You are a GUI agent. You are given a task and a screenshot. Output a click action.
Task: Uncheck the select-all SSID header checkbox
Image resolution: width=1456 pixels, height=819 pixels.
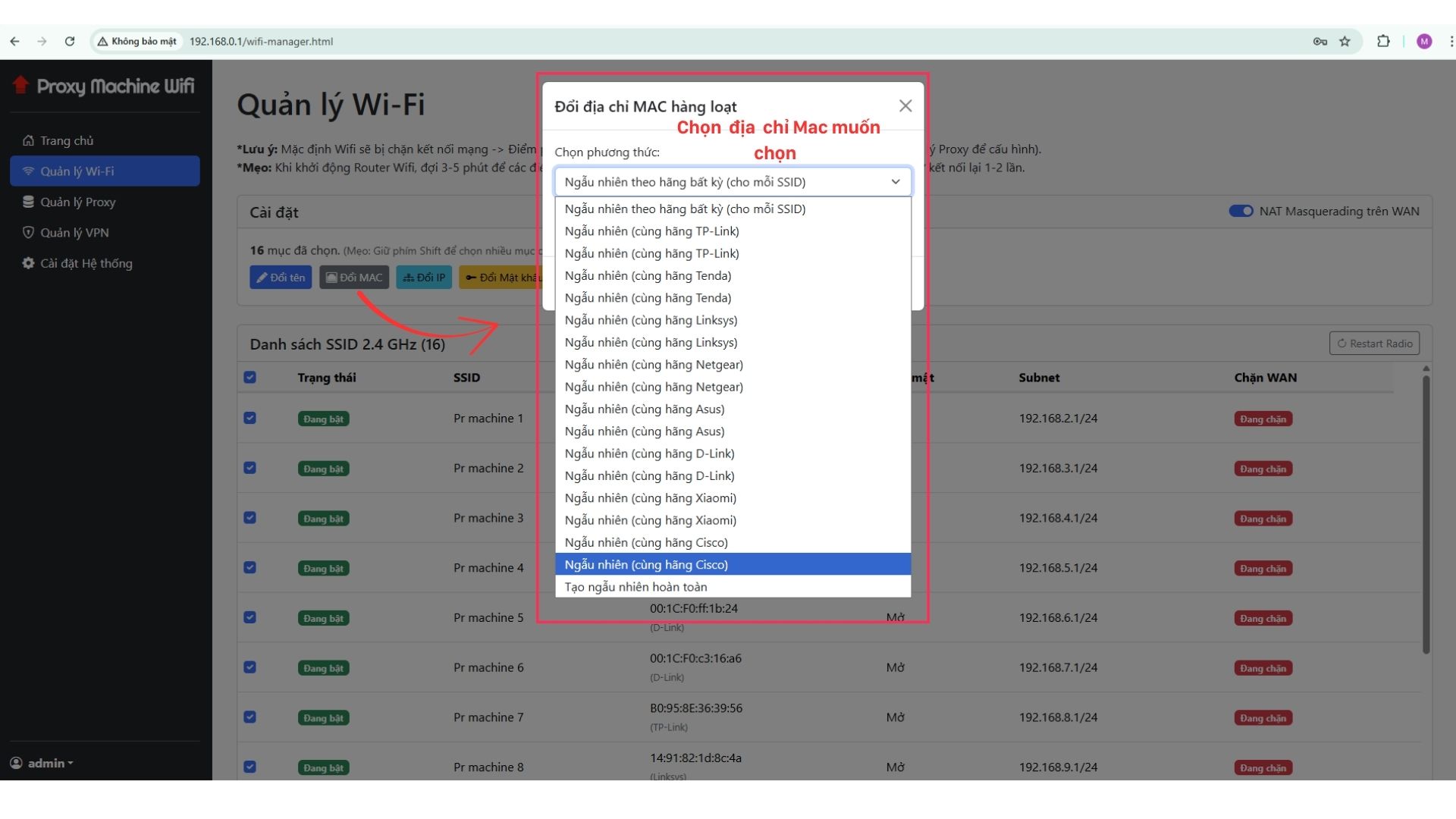tap(250, 378)
